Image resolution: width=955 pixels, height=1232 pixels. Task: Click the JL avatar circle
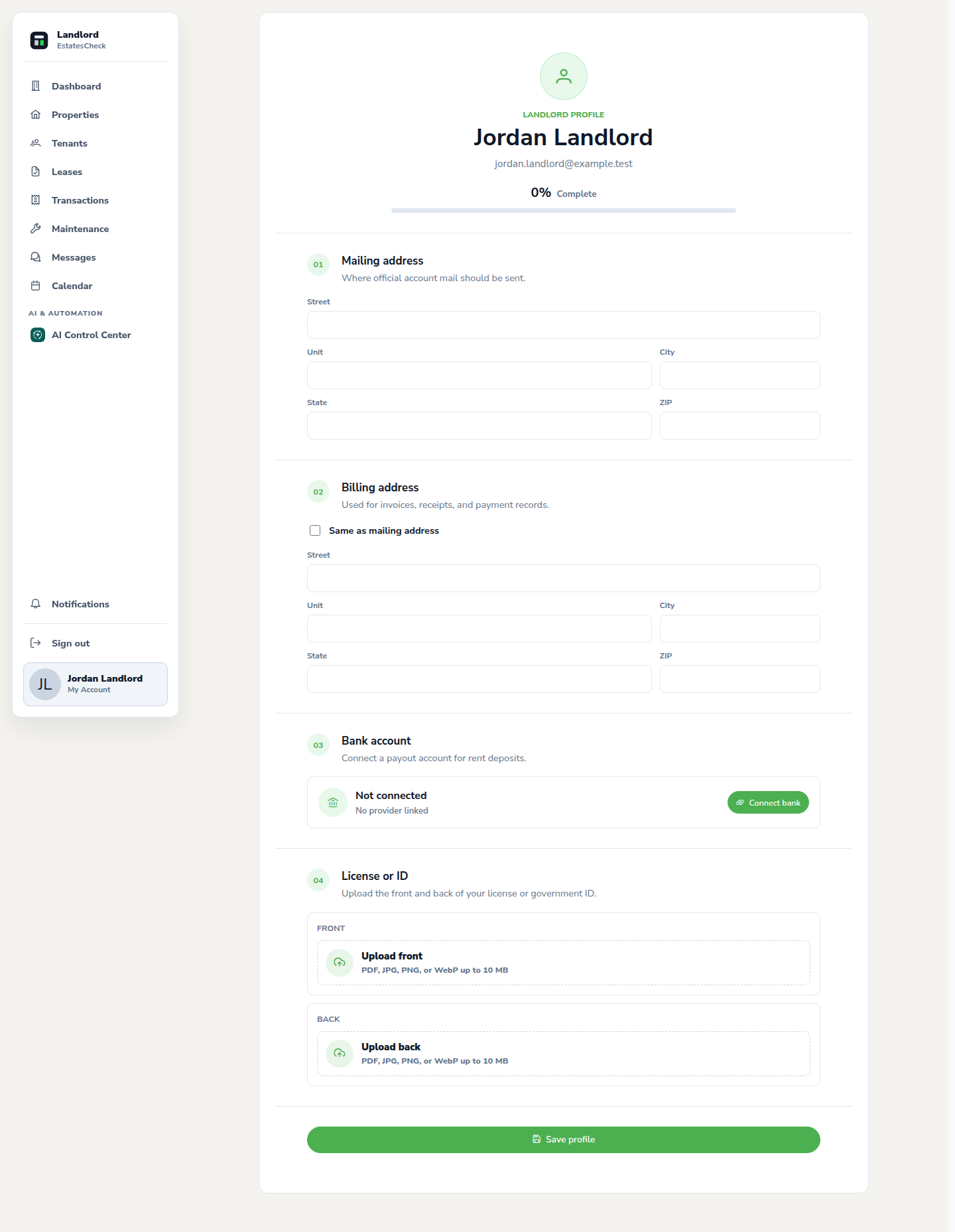click(45, 684)
